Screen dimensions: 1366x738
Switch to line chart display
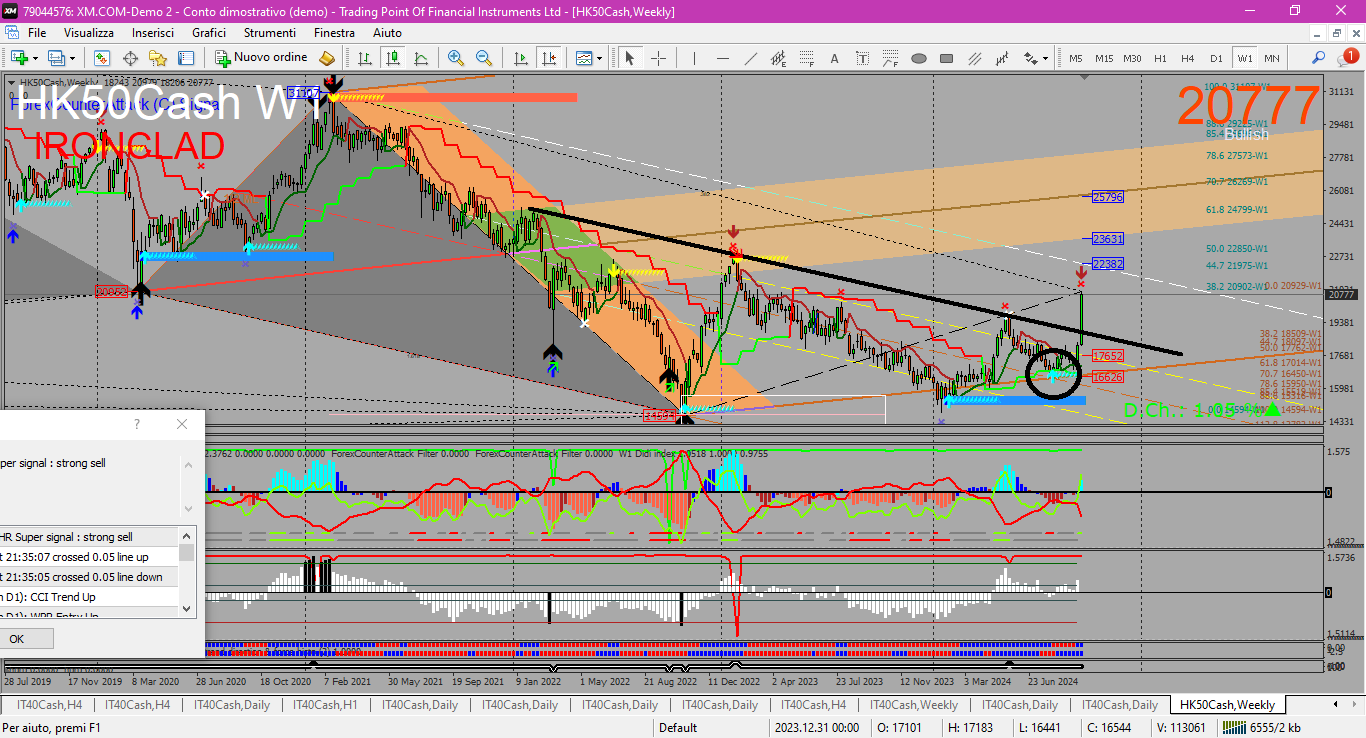point(421,58)
